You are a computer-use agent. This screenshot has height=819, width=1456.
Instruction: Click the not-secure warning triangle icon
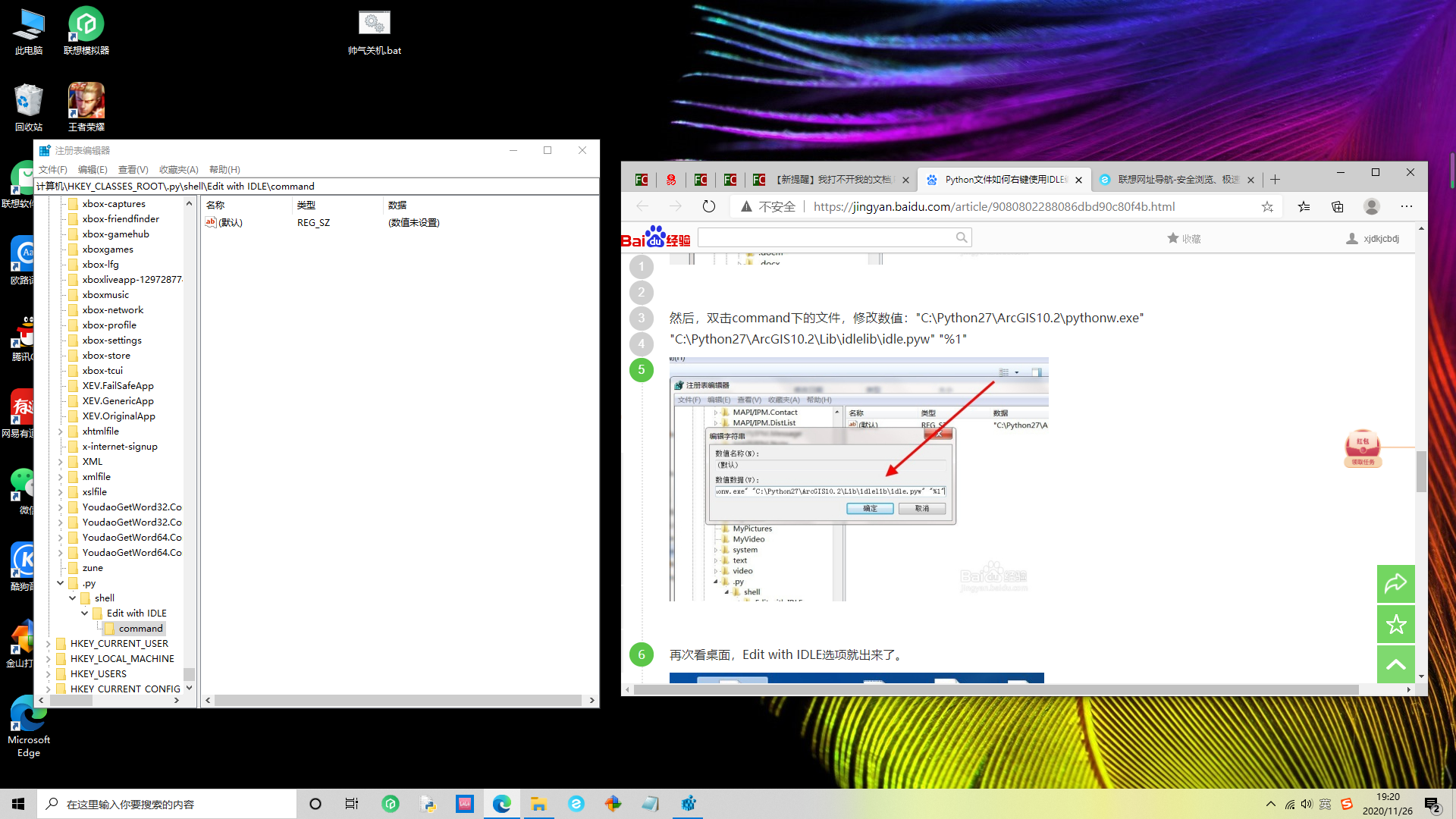click(747, 206)
